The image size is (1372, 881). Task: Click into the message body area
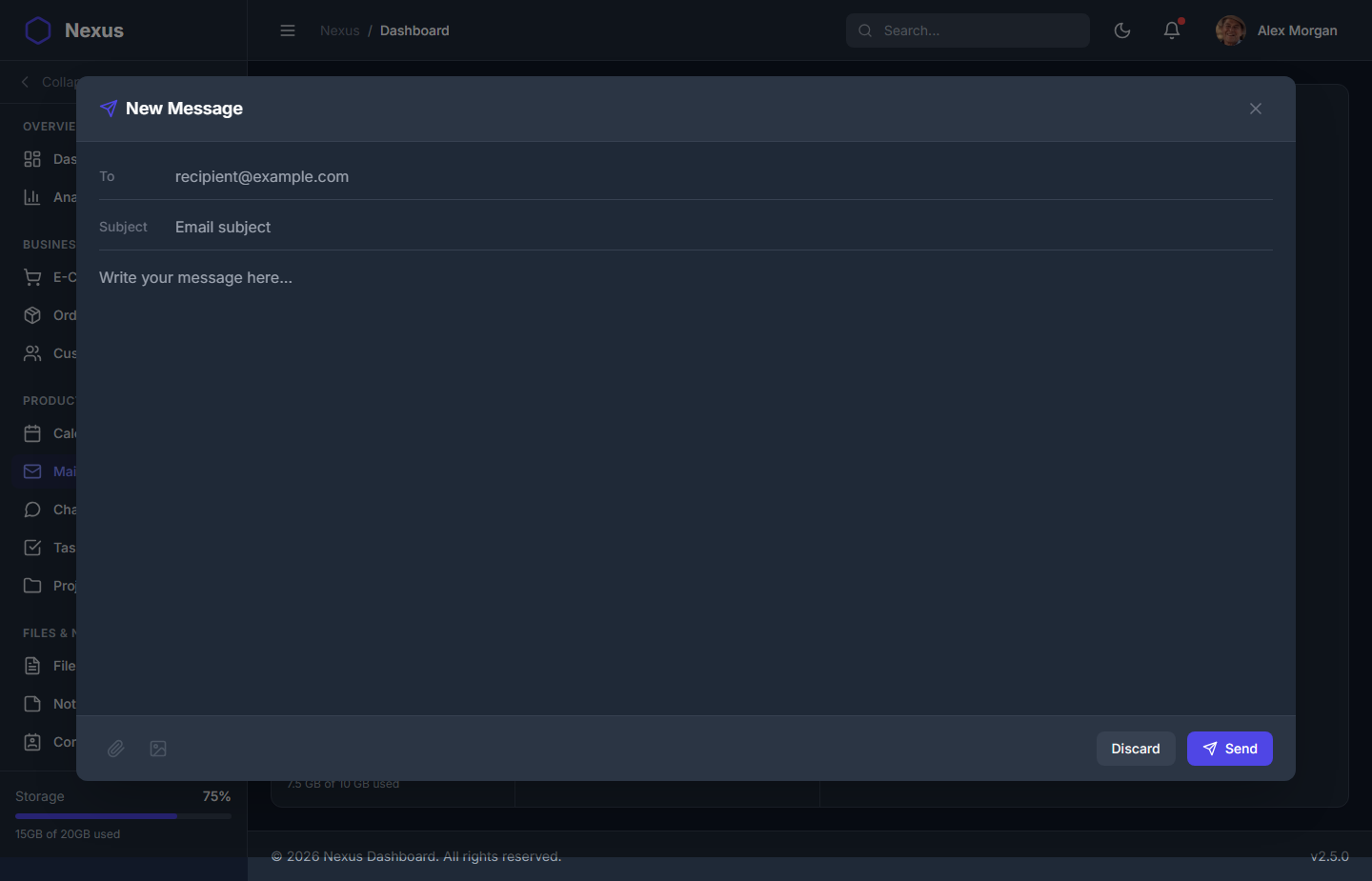coord(685,483)
